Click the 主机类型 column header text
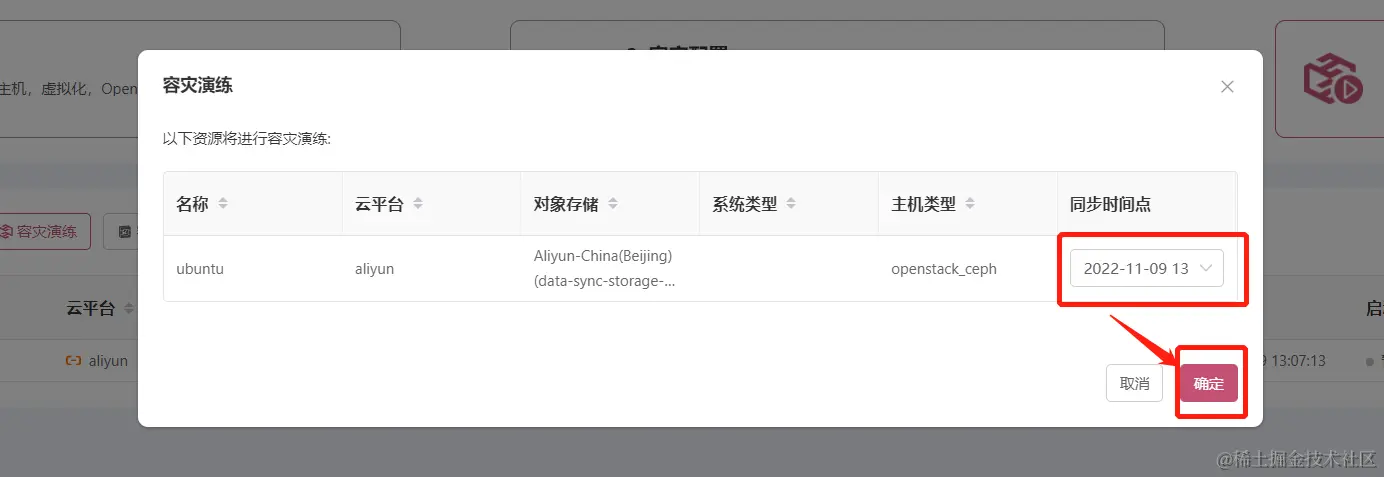1384x477 pixels. coord(923,204)
